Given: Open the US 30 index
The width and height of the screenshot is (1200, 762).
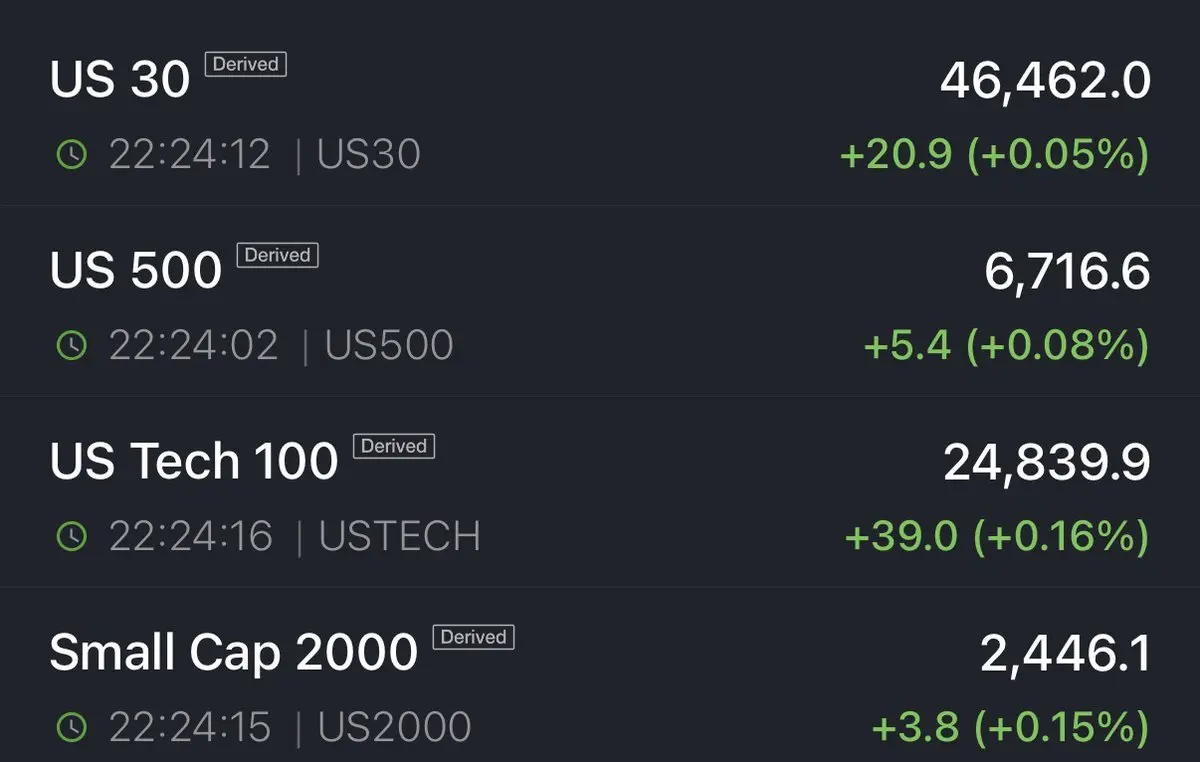Looking at the screenshot, I should click(x=120, y=80).
